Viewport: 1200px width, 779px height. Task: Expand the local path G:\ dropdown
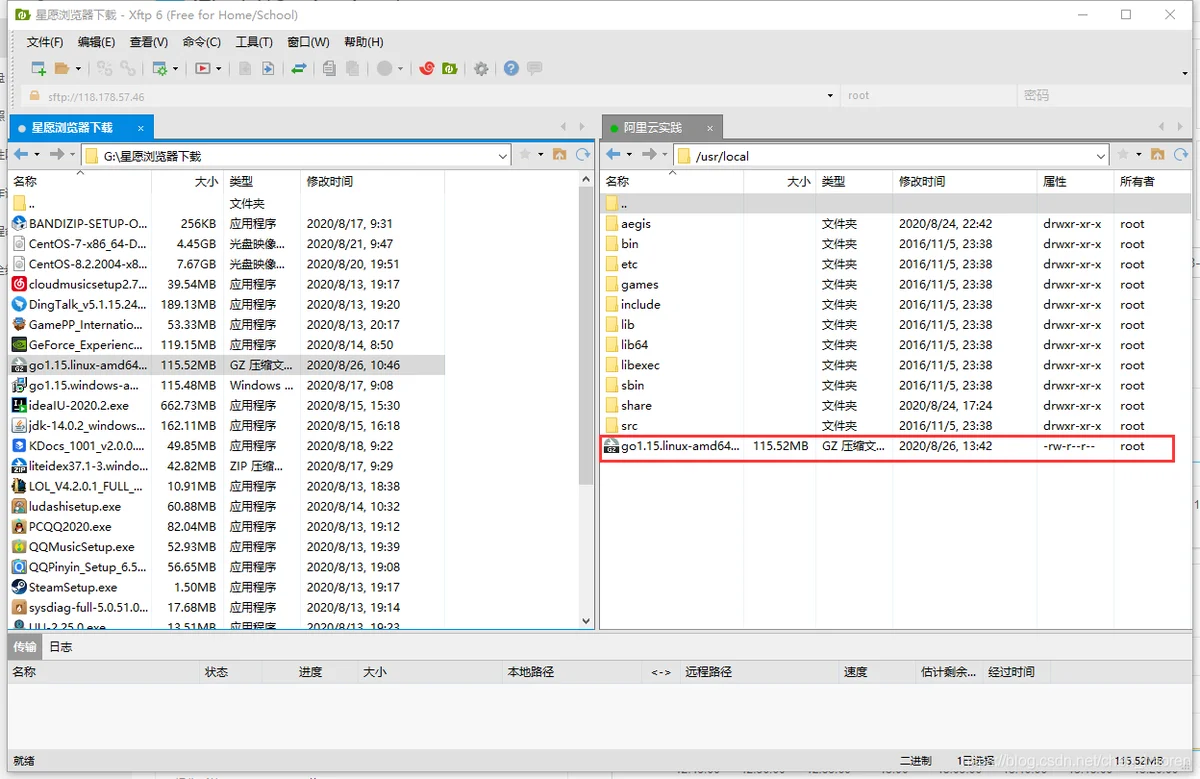click(x=503, y=156)
